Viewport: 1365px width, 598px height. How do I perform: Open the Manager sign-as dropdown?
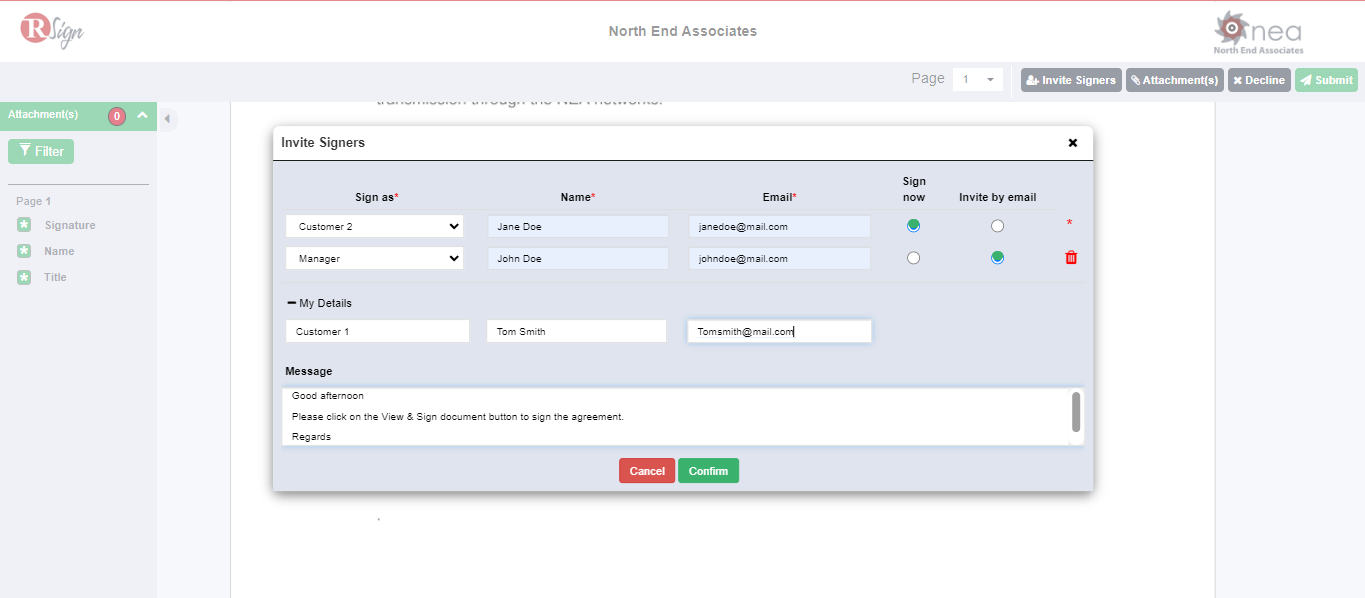click(x=374, y=259)
